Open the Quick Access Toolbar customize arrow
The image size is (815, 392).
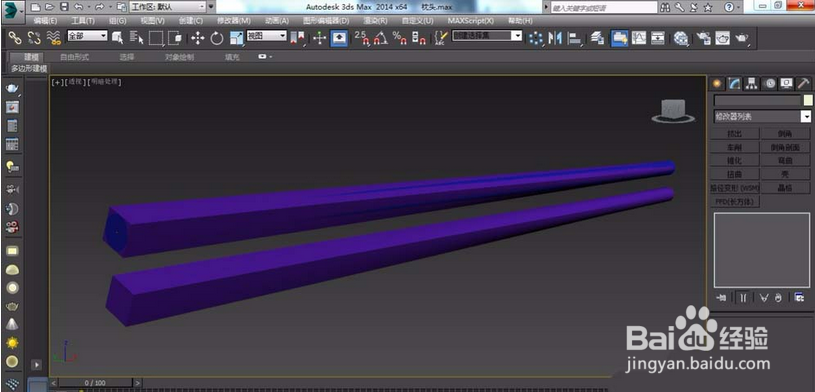pyautogui.click(x=211, y=7)
